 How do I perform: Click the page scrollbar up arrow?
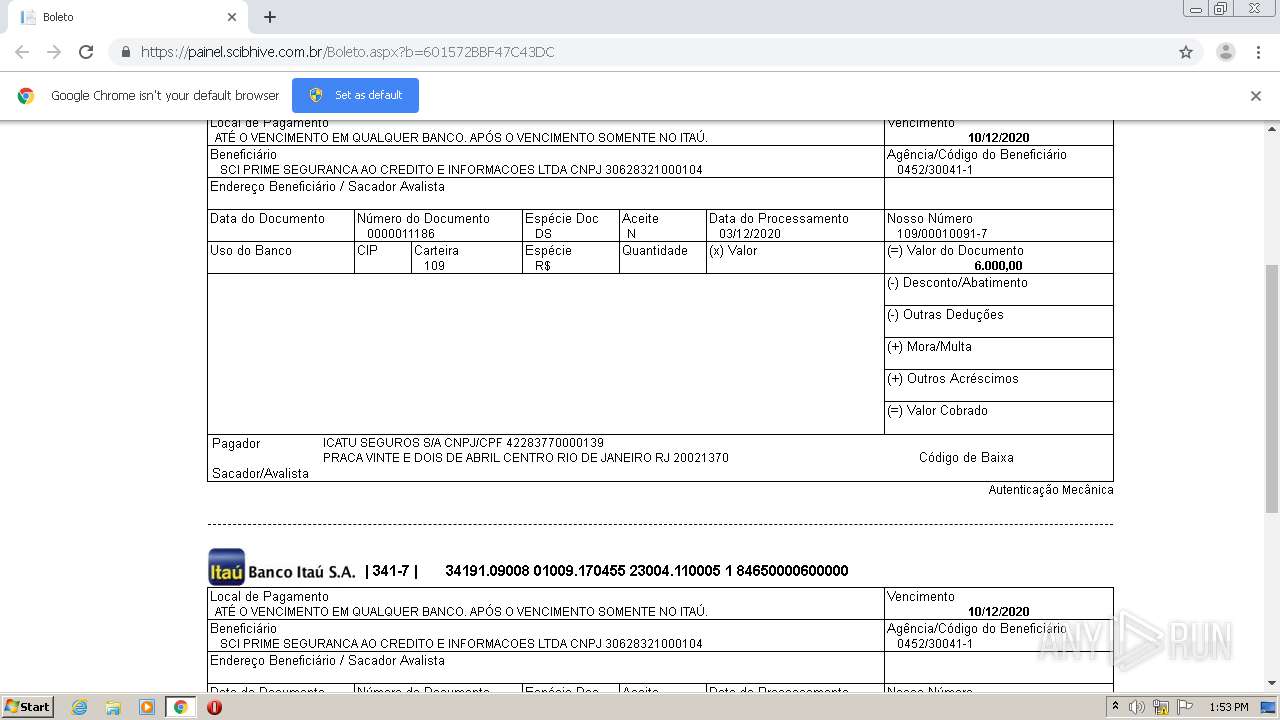[x=1272, y=128]
